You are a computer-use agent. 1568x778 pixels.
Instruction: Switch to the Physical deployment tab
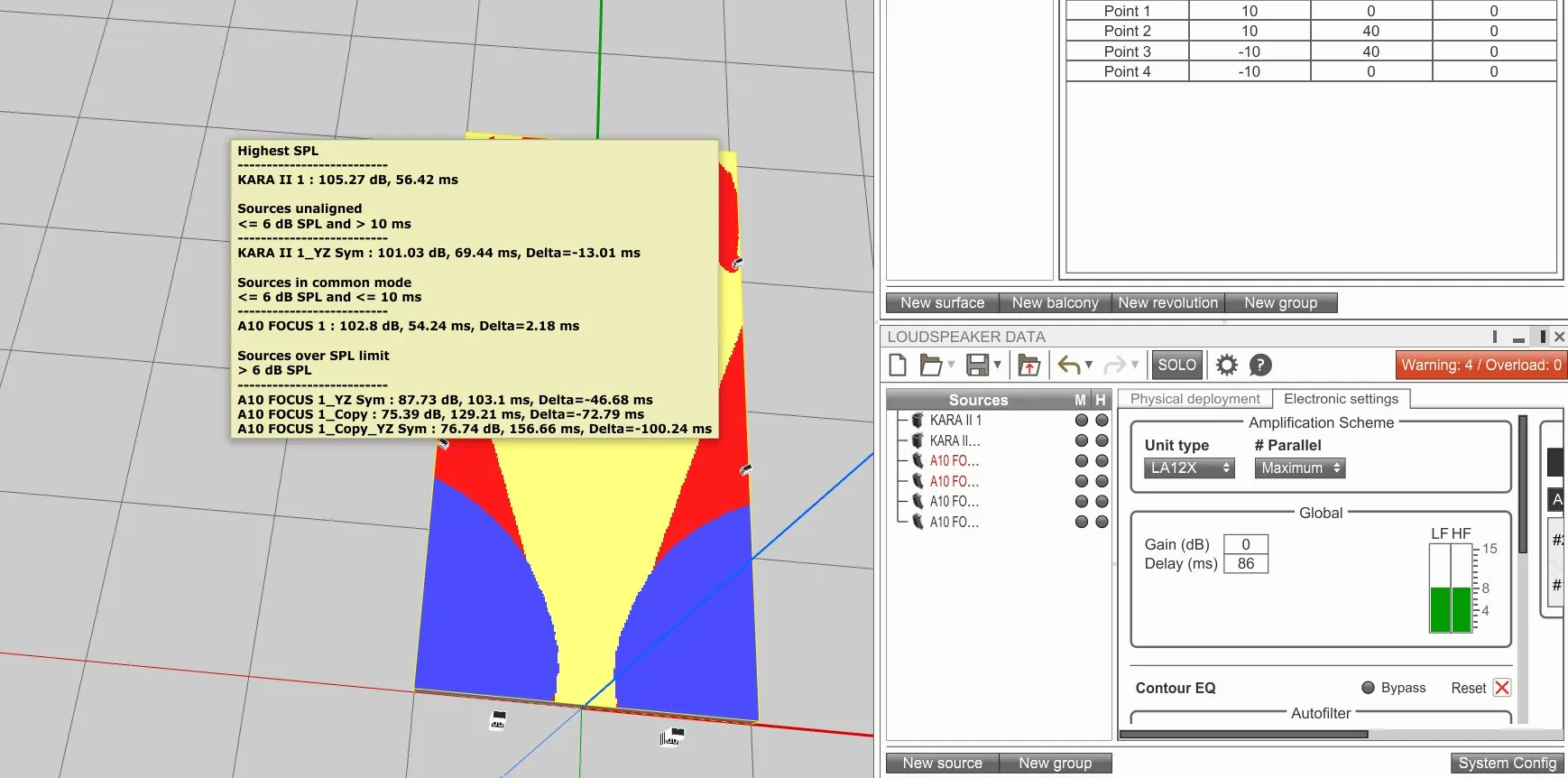[x=1194, y=399]
